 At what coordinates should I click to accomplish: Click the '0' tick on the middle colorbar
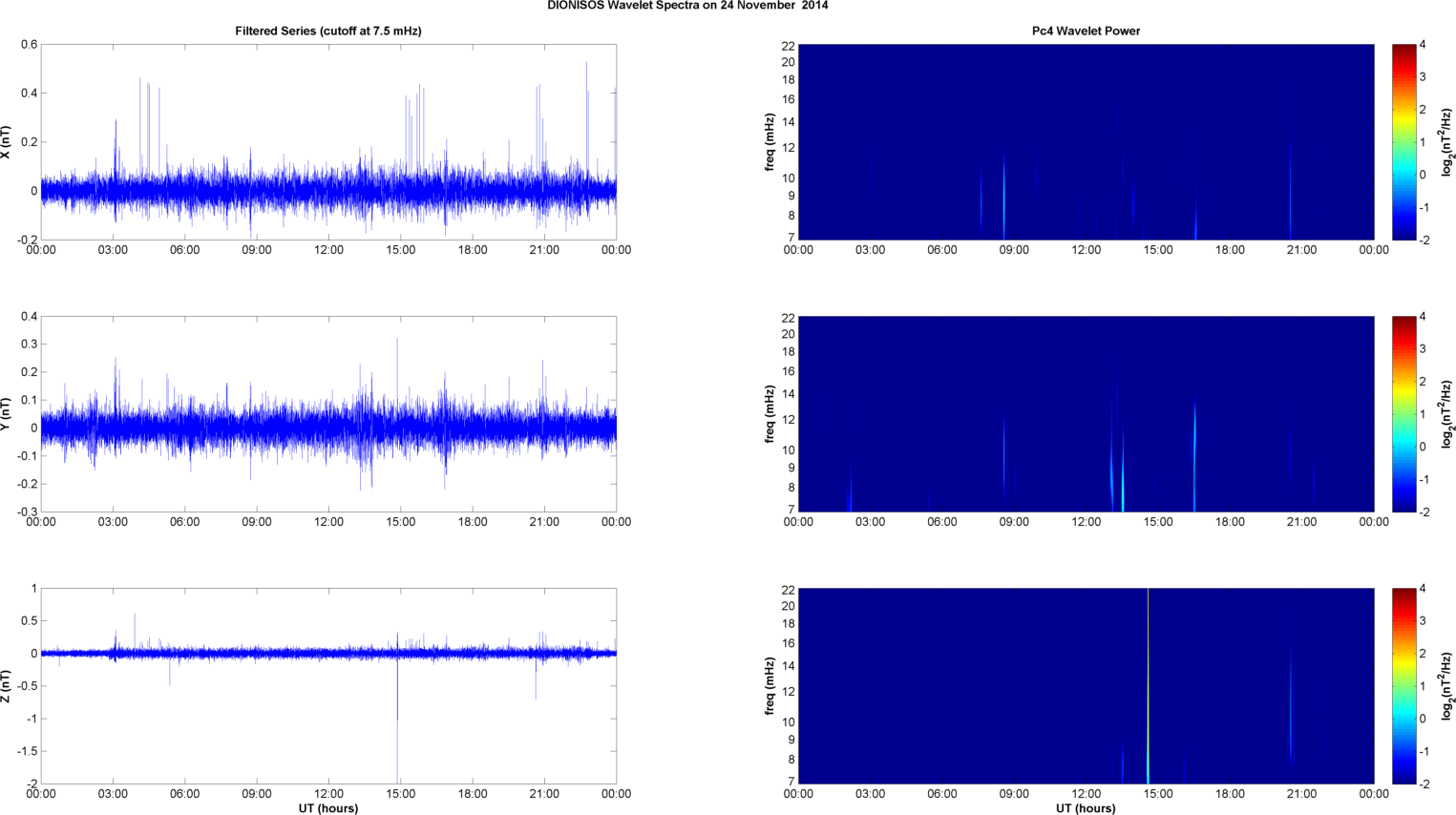point(1423,447)
